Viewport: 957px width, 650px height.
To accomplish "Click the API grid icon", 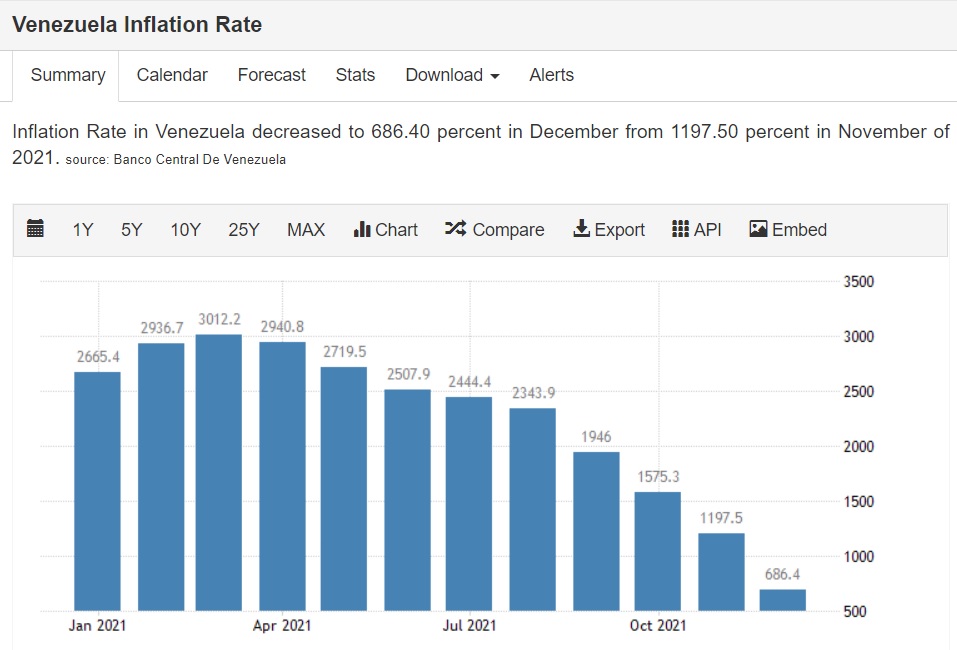I will click(680, 229).
